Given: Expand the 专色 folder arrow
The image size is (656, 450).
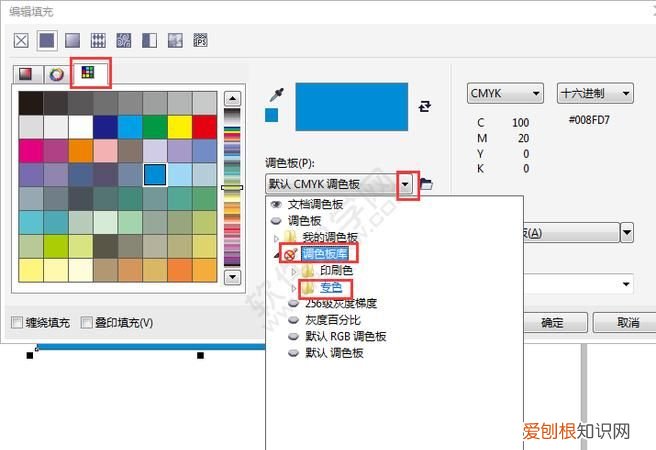Looking at the screenshot, I should (293, 288).
